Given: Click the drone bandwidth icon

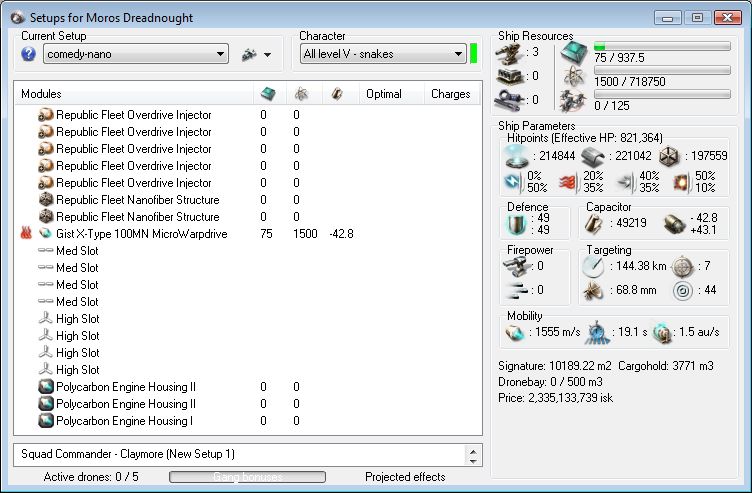Looking at the screenshot, I should pos(573,100).
